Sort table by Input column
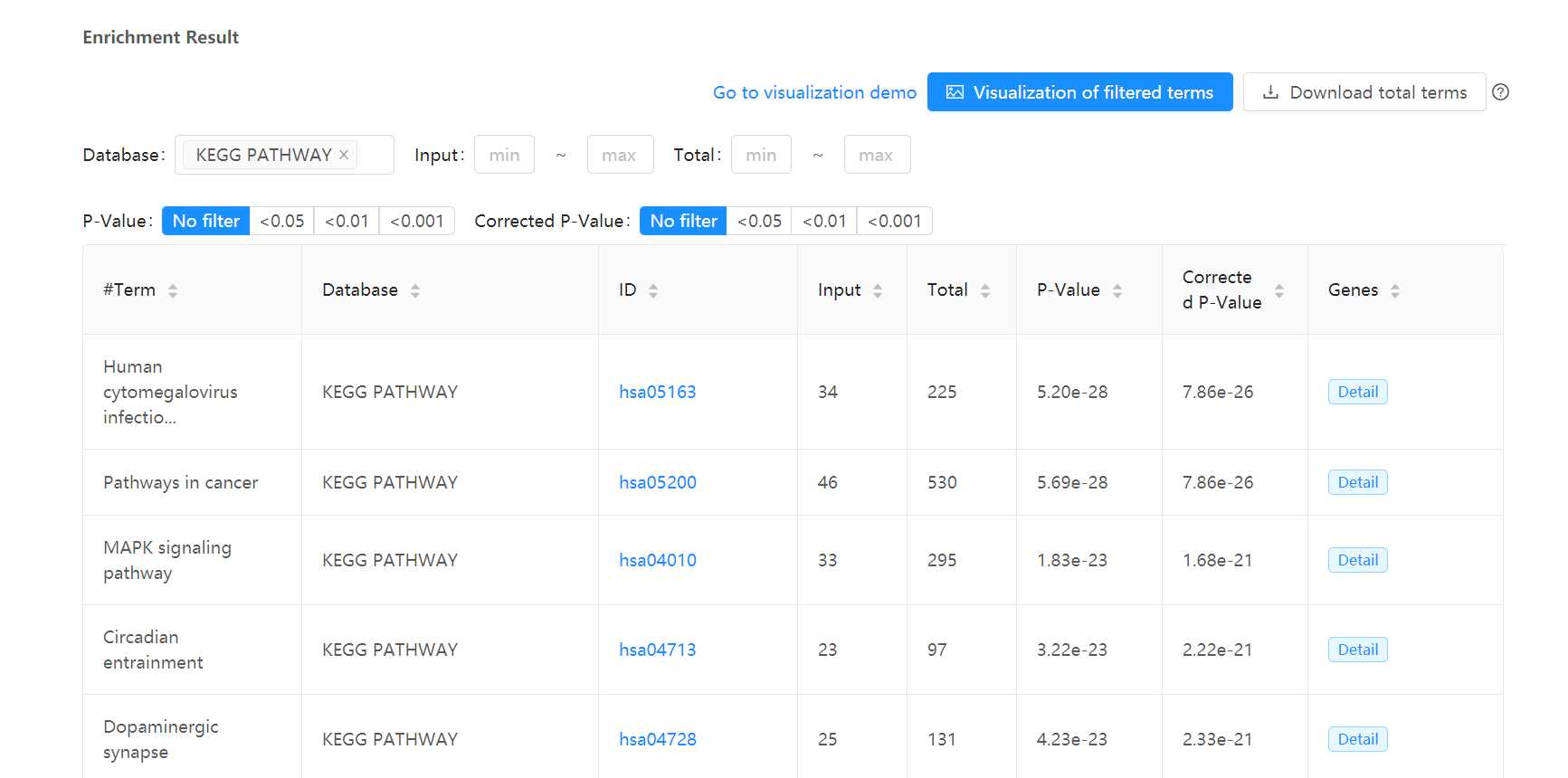The width and height of the screenshot is (1568, 778). pos(878,290)
